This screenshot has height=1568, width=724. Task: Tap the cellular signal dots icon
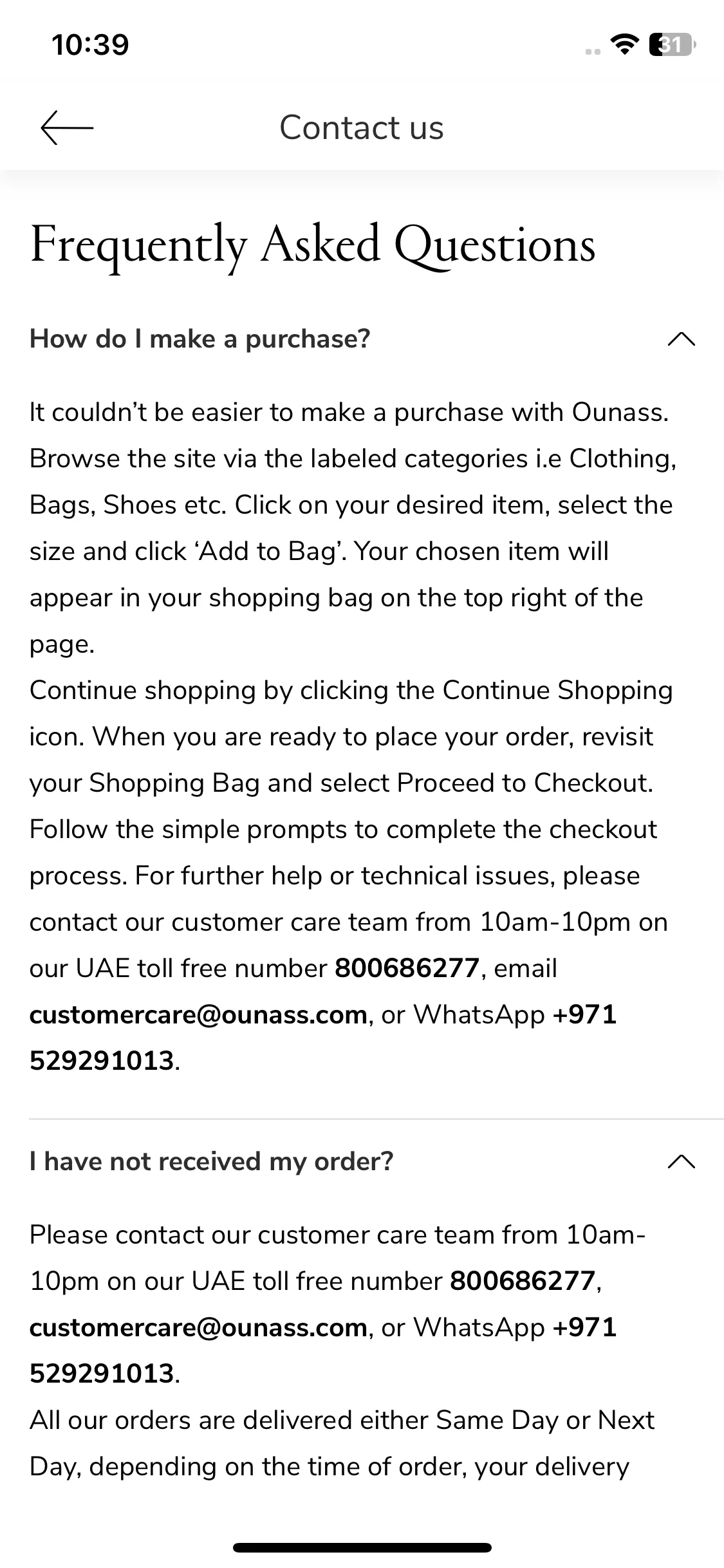(593, 51)
